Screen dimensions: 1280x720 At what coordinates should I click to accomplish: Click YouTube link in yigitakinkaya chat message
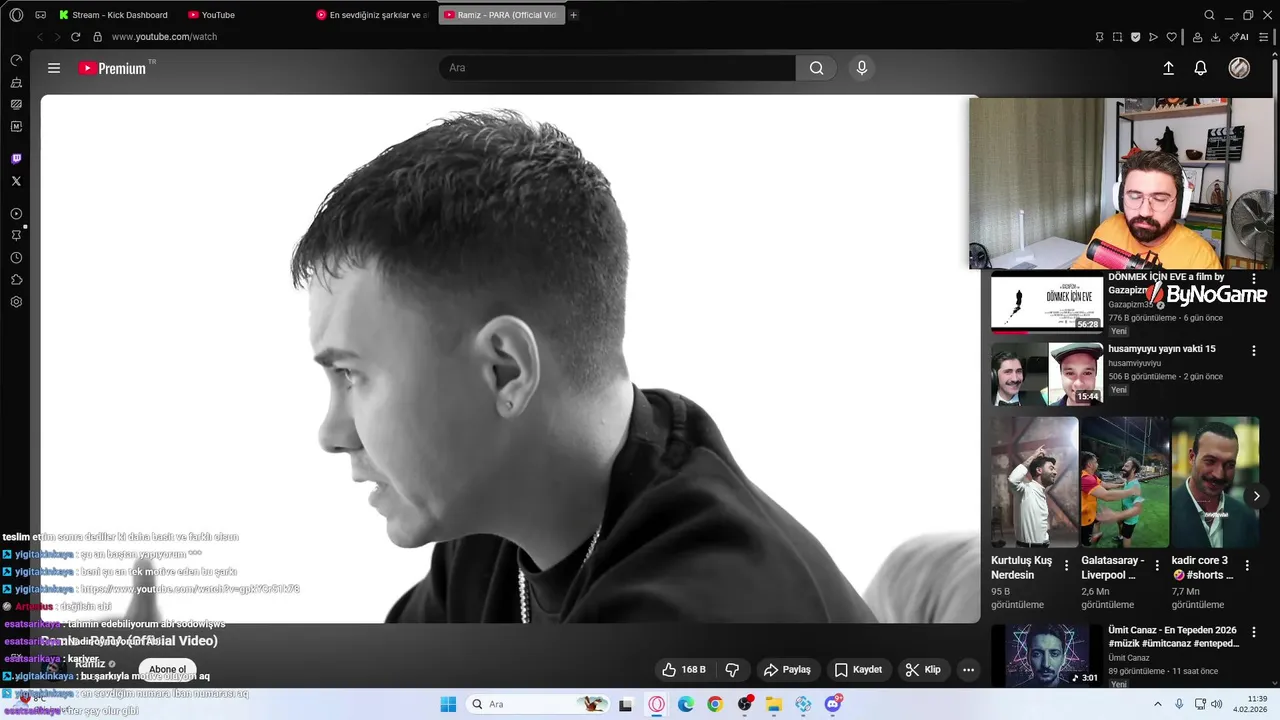click(x=190, y=589)
